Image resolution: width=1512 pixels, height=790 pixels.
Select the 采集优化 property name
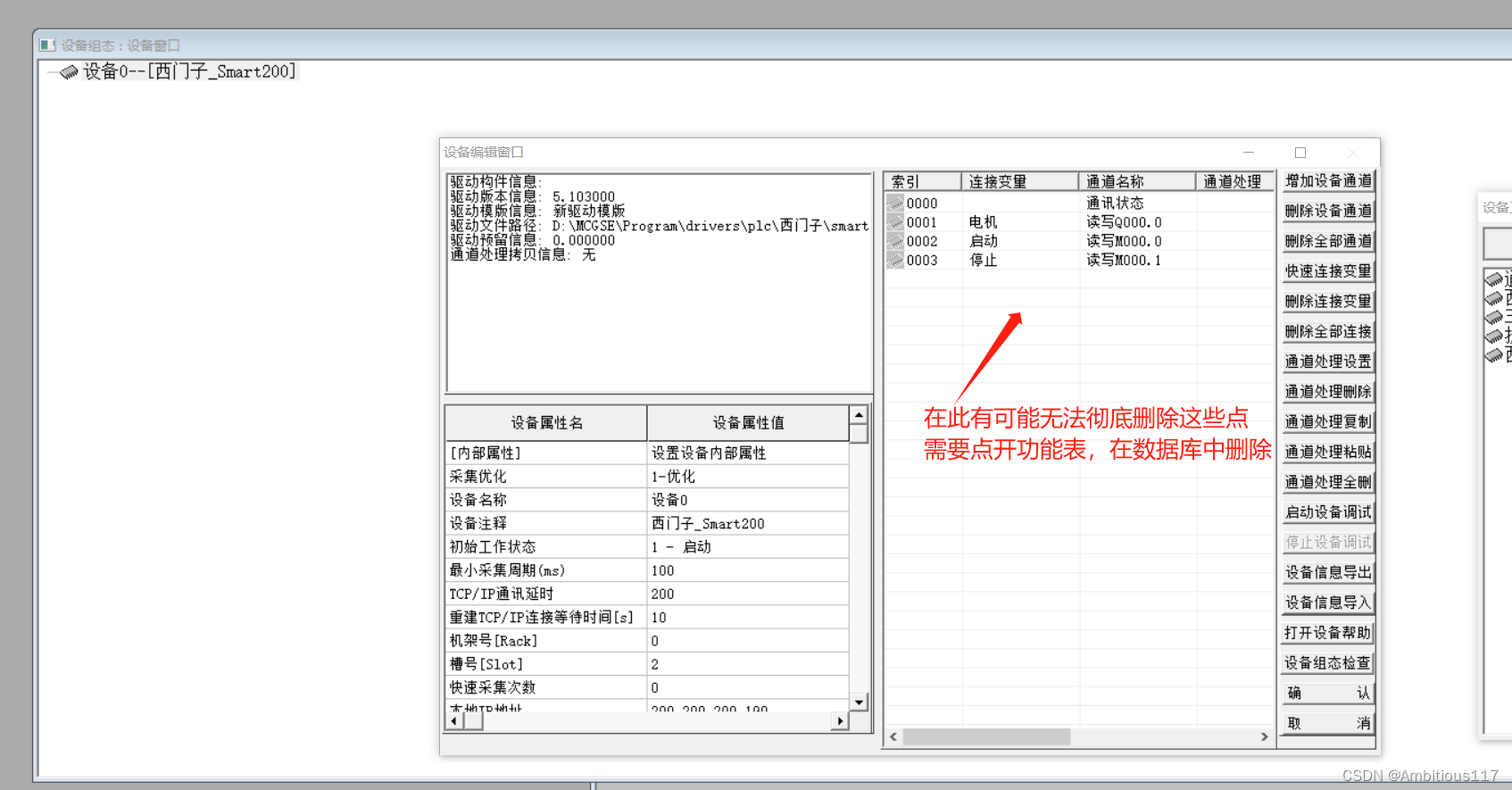click(546, 477)
